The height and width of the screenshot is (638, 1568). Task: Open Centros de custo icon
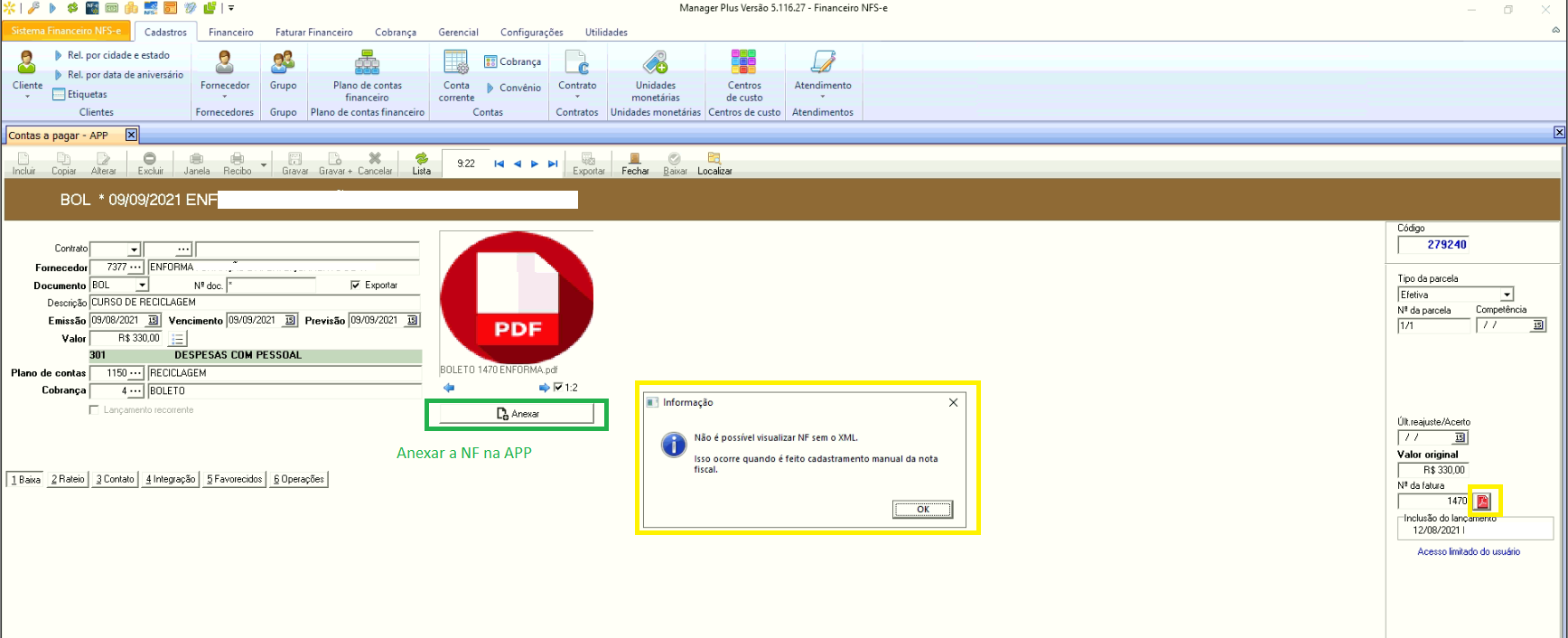tap(743, 63)
